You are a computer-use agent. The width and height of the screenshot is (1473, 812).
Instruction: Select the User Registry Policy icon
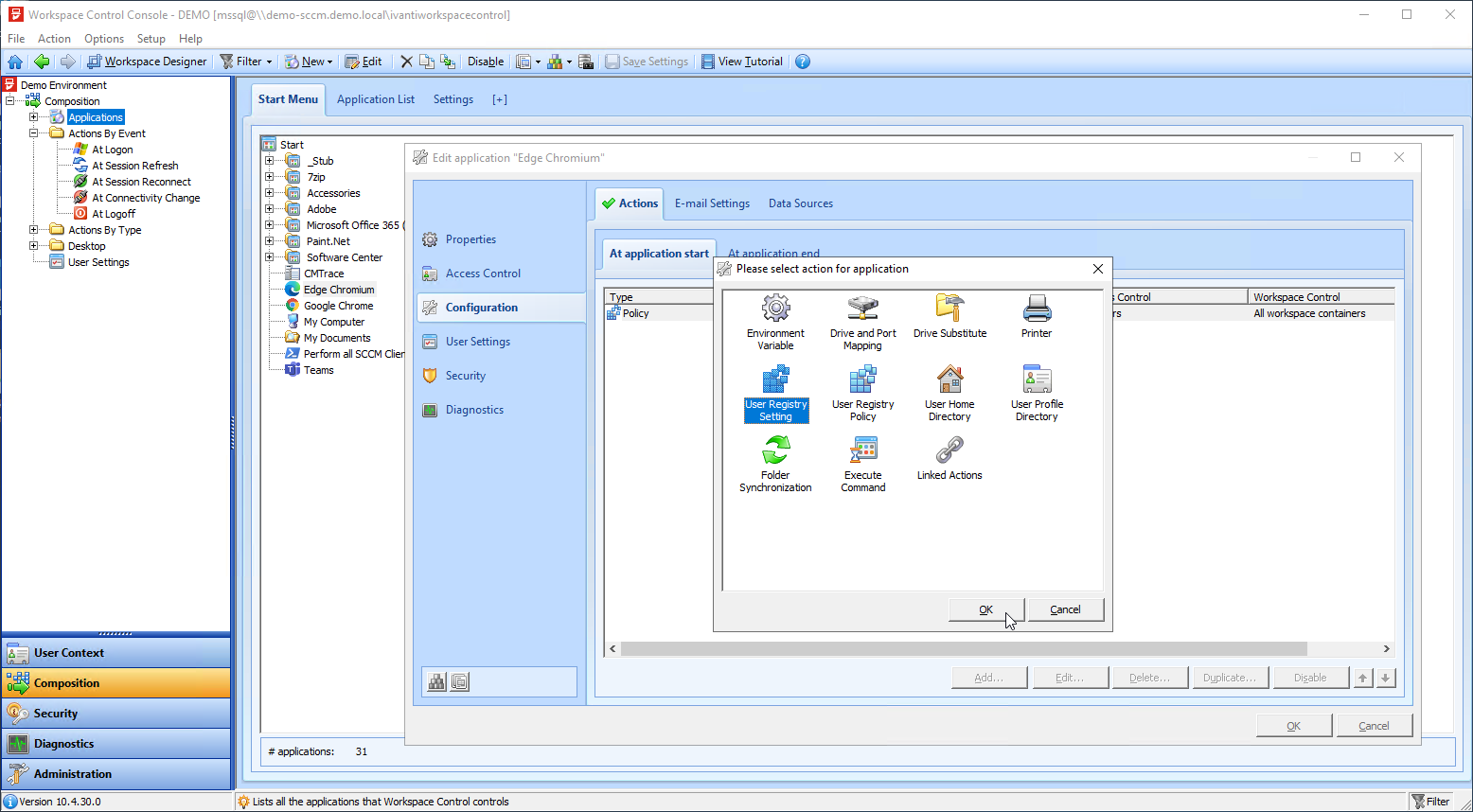coord(862,380)
